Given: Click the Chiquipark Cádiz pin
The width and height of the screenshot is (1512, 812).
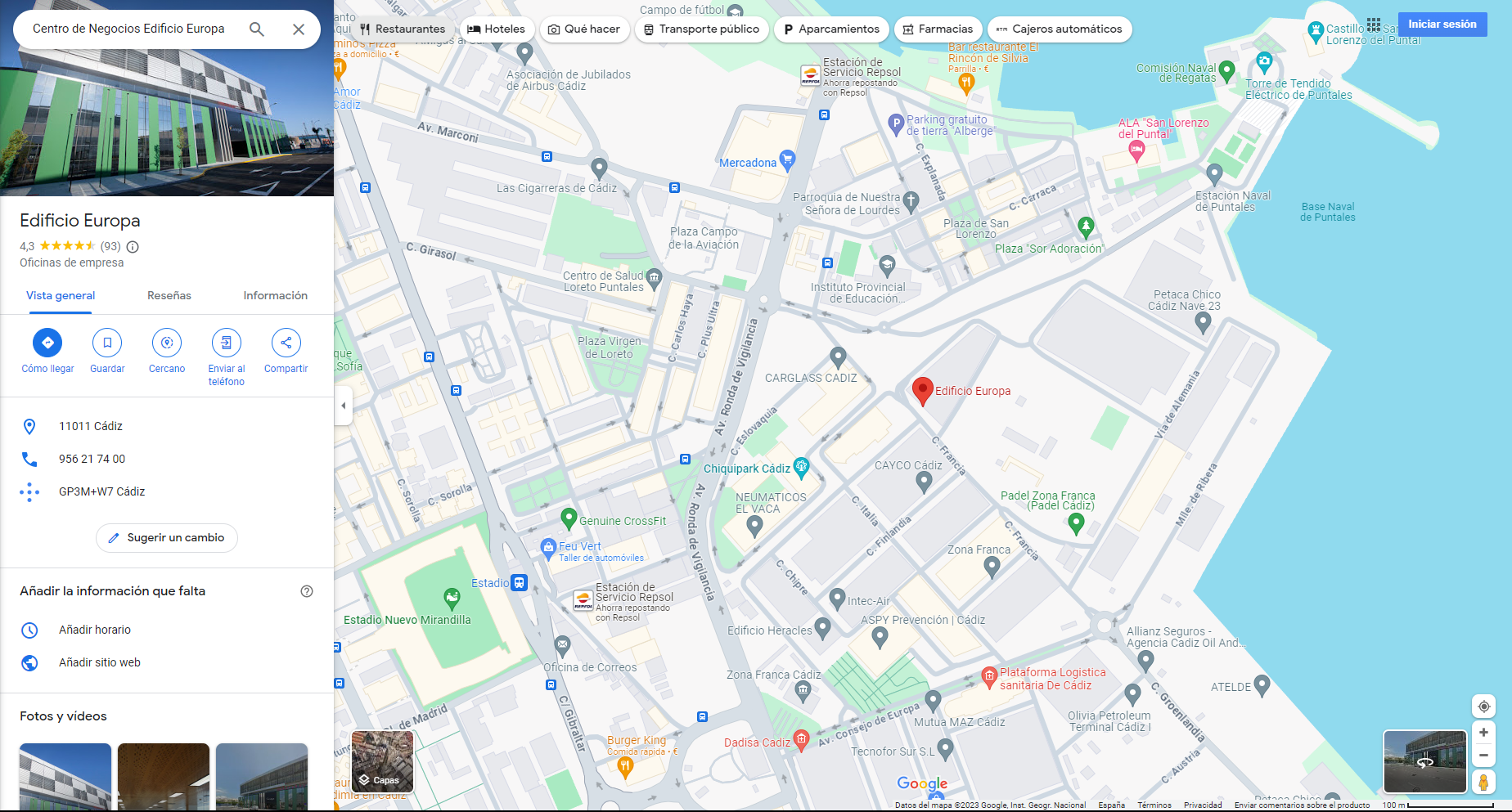Looking at the screenshot, I should [x=801, y=467].
